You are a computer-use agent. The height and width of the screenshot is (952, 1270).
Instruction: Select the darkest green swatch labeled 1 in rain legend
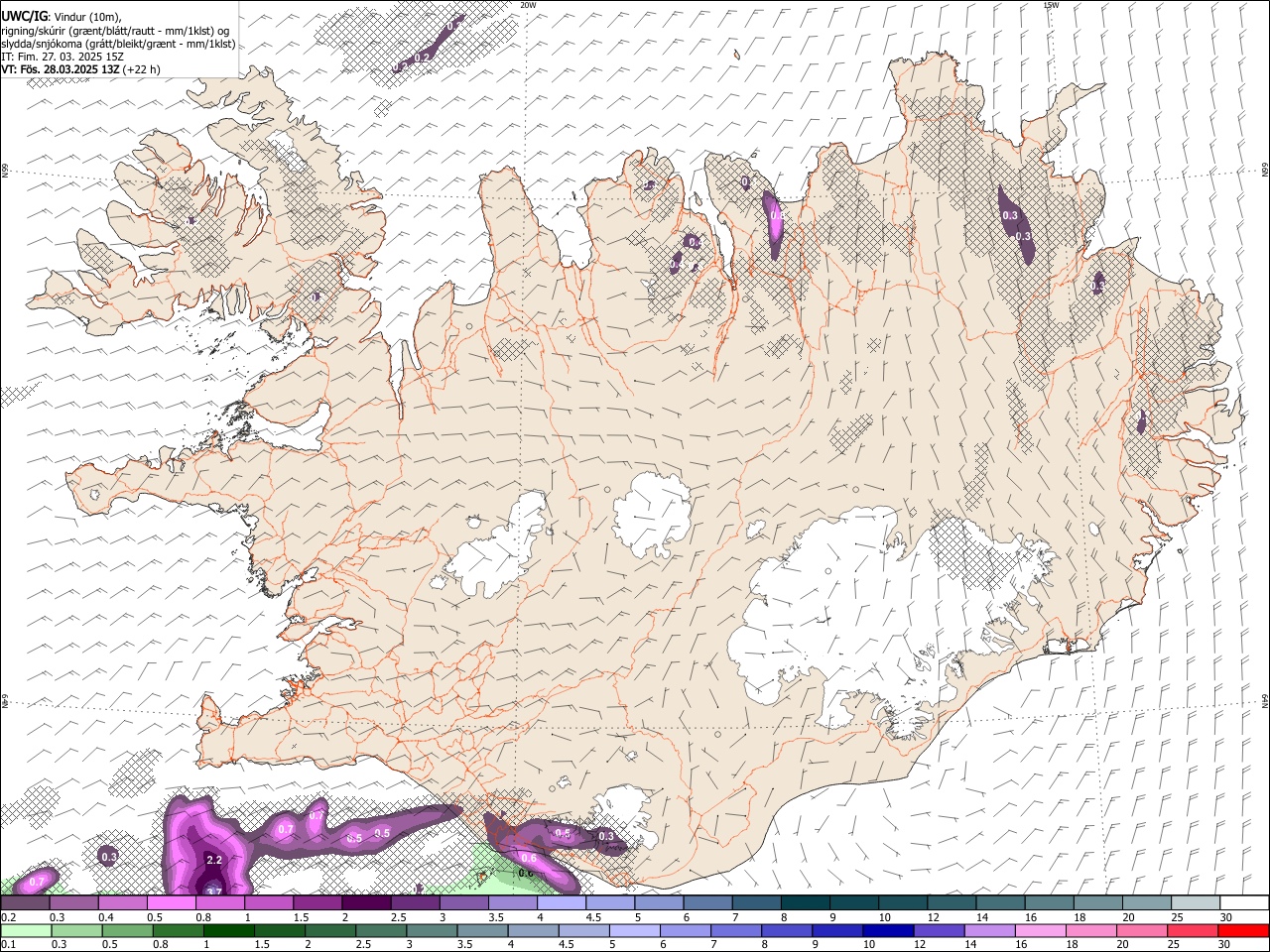(x=229, y=931)
